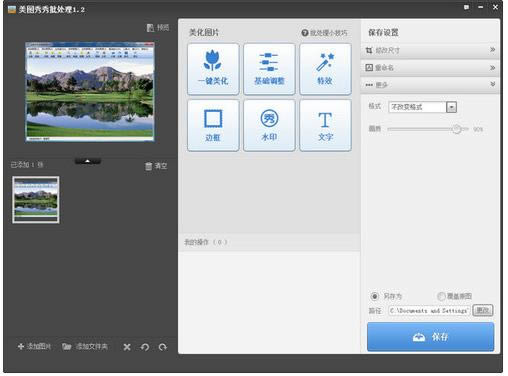
Task: Select the 特效 magic wand effects tool
Action: [325, 69]
